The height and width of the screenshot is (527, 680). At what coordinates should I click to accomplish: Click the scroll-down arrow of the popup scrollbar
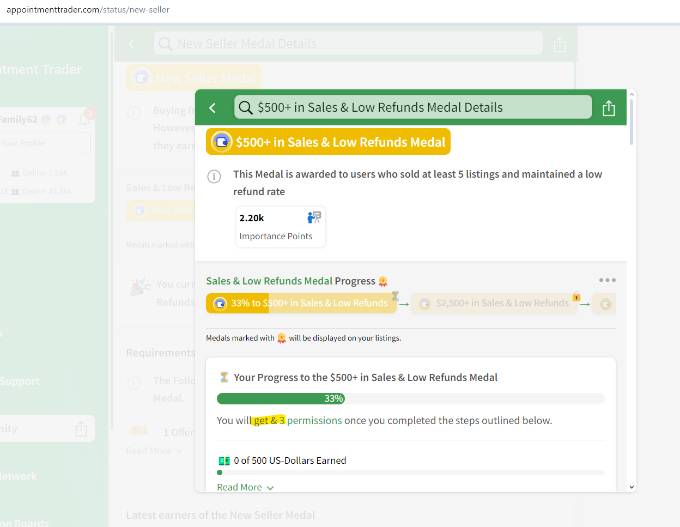point(630,486)
